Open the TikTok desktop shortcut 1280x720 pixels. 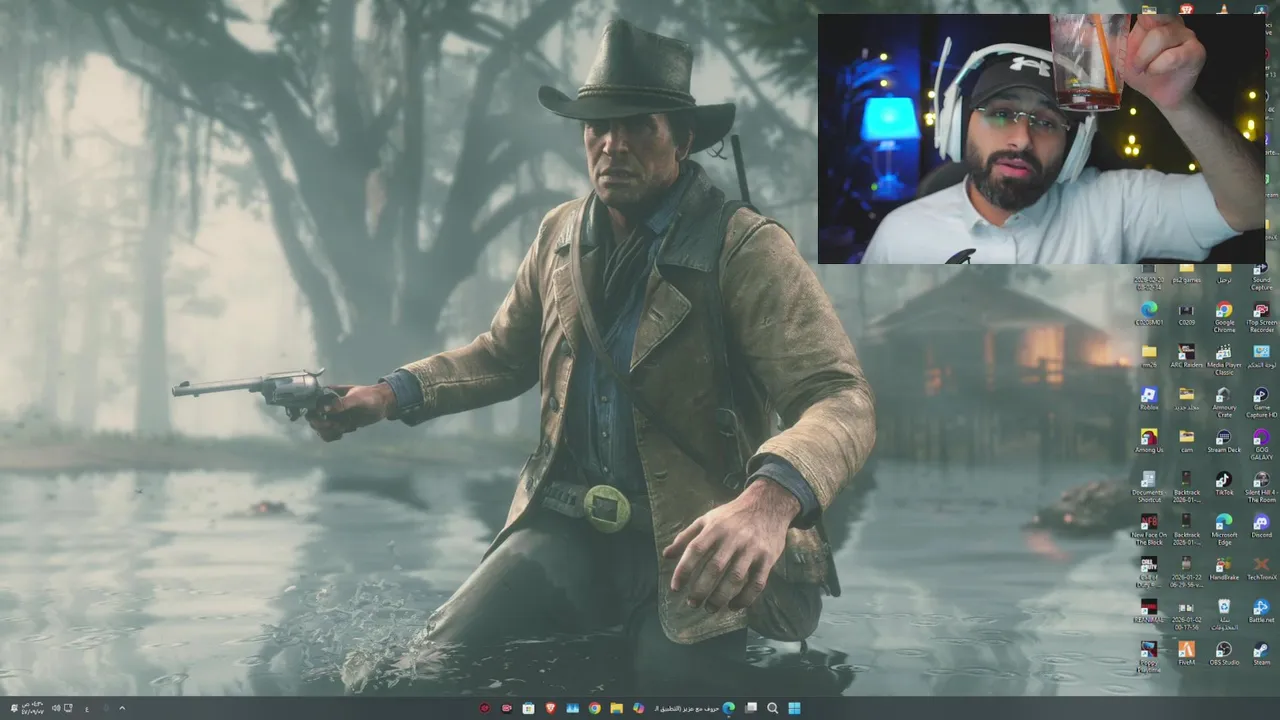1224,484
